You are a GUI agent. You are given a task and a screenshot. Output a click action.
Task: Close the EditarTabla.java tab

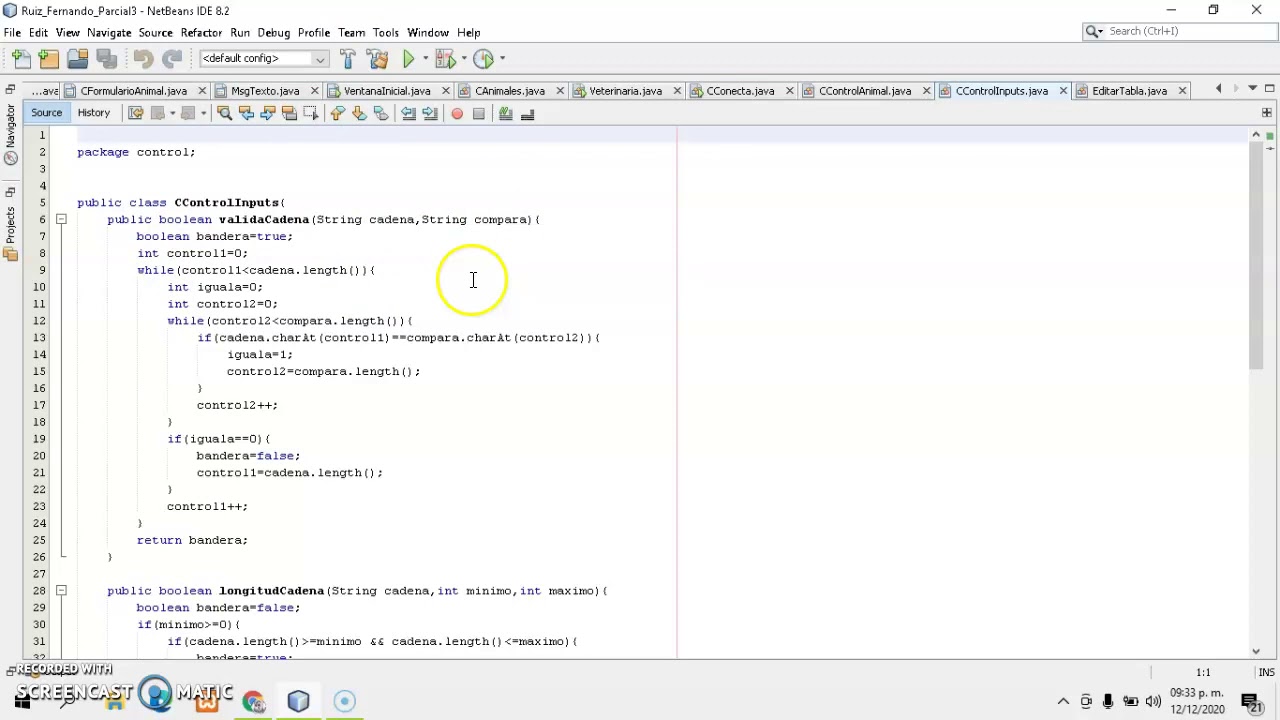pyautogui.click(x=1182, y=91)
